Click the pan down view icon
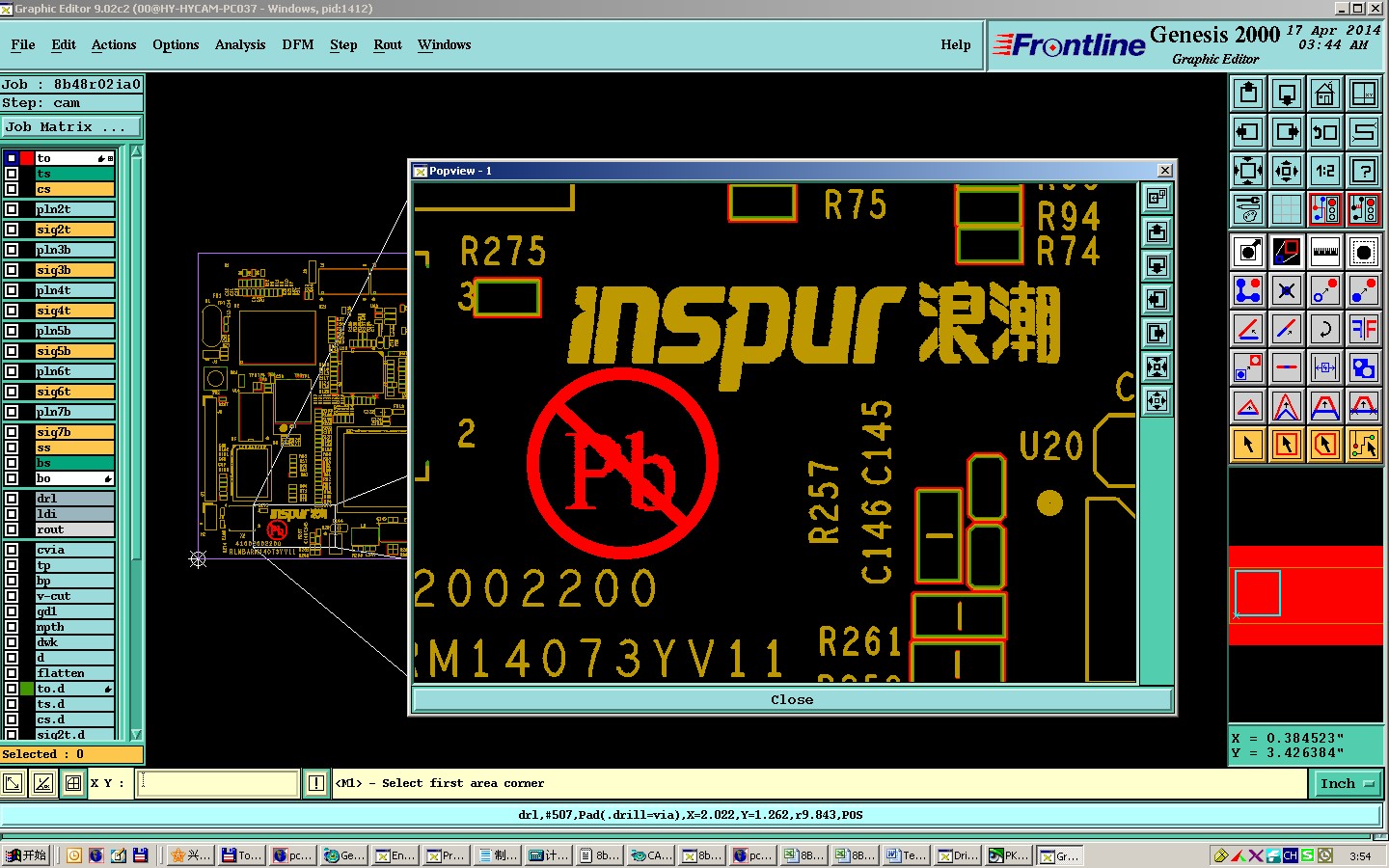 (1287, 94)
